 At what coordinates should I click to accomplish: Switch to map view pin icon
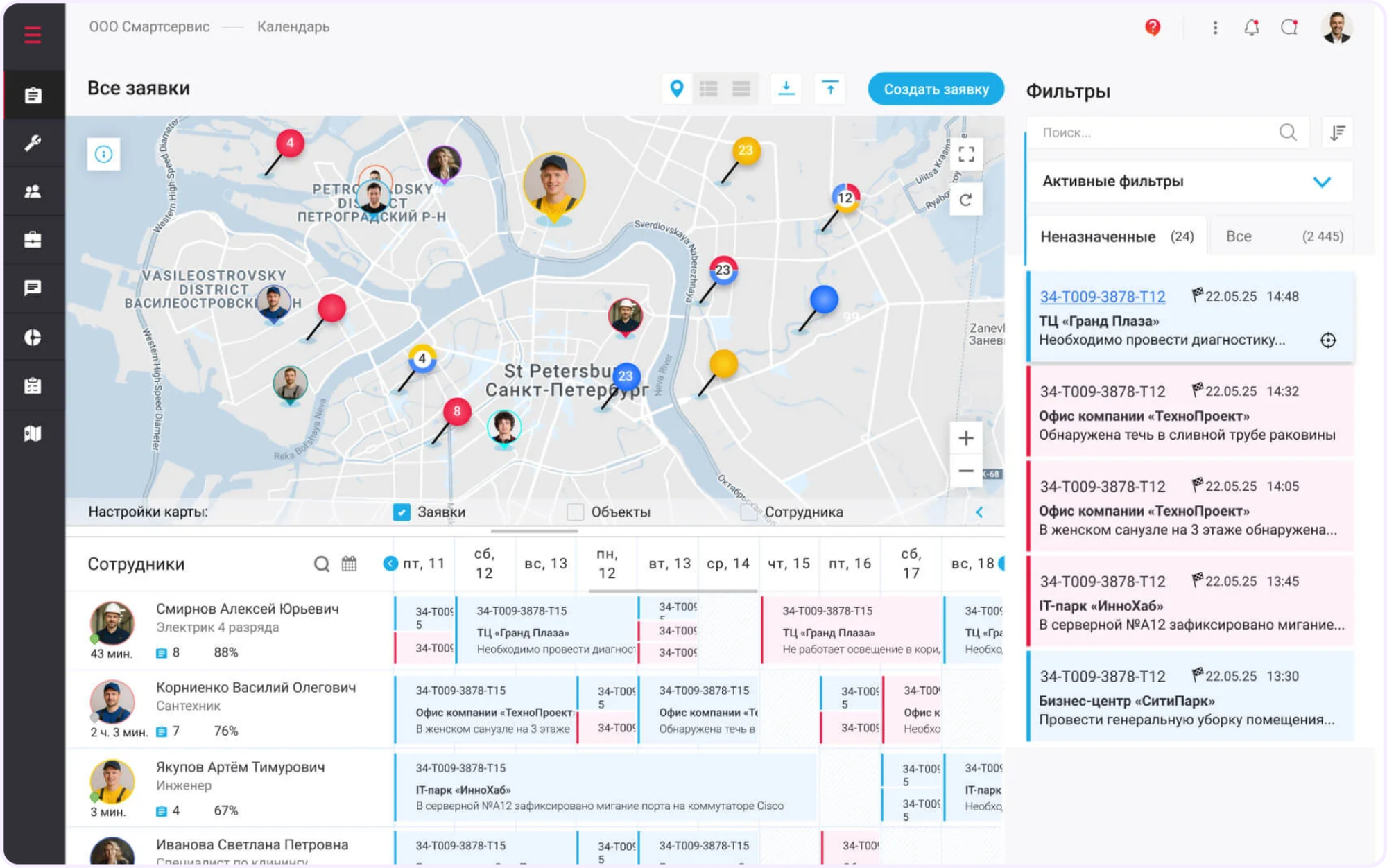pyautogui.click(x=677, y=89)
